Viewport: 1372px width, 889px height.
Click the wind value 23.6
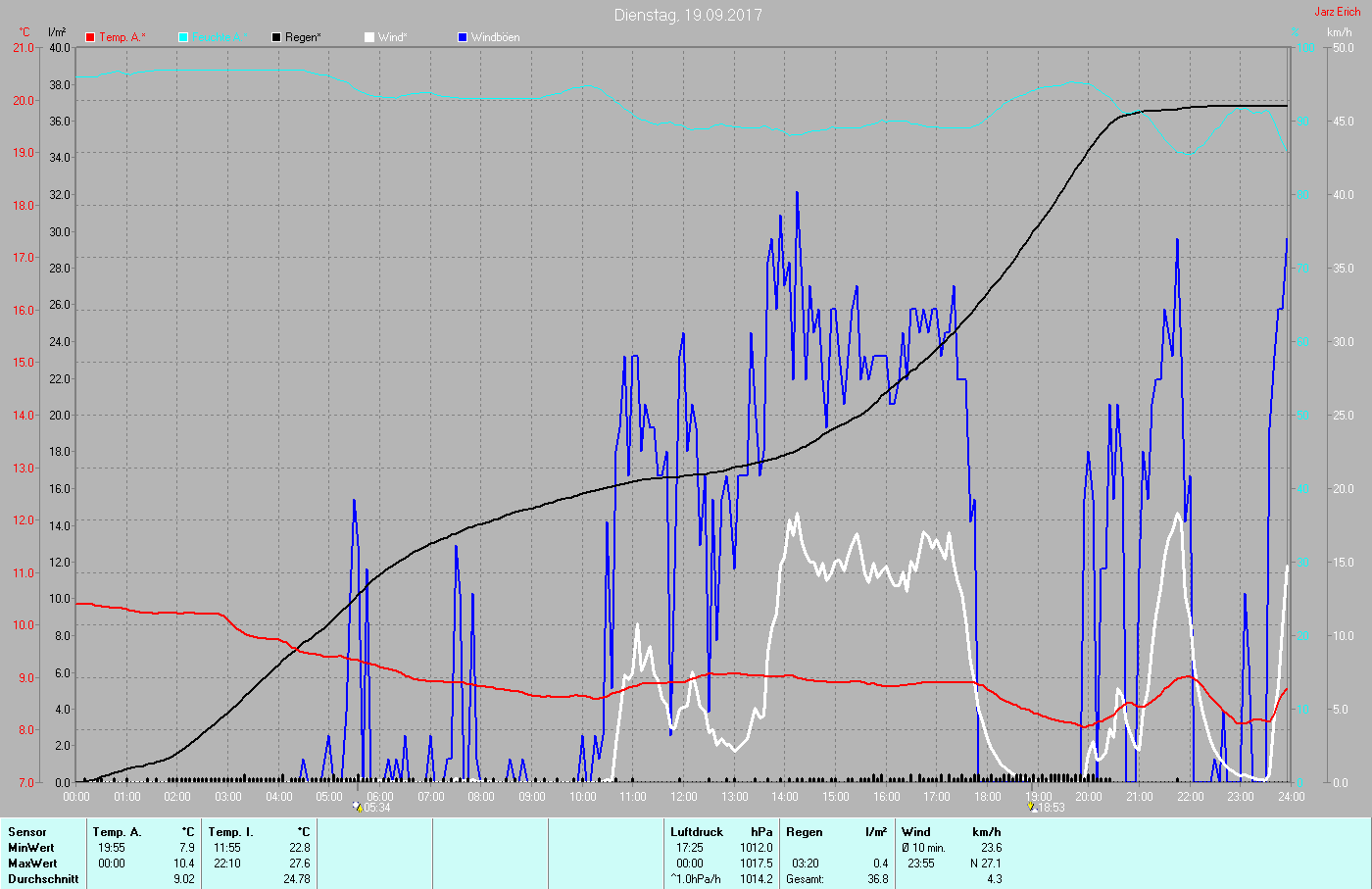tap(991, 848)
